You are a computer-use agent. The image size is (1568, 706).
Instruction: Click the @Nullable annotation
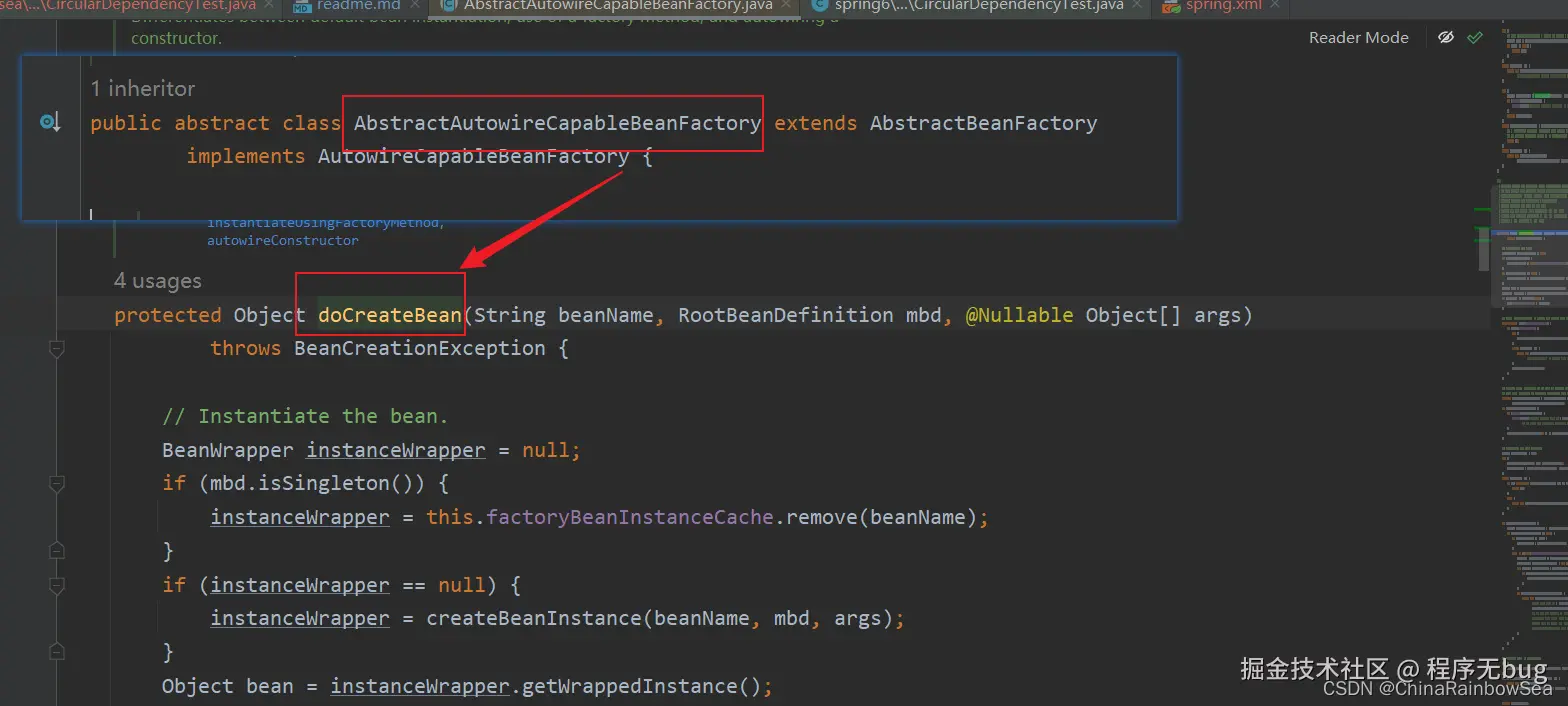pyautogui.click(x=1019, y=315)
